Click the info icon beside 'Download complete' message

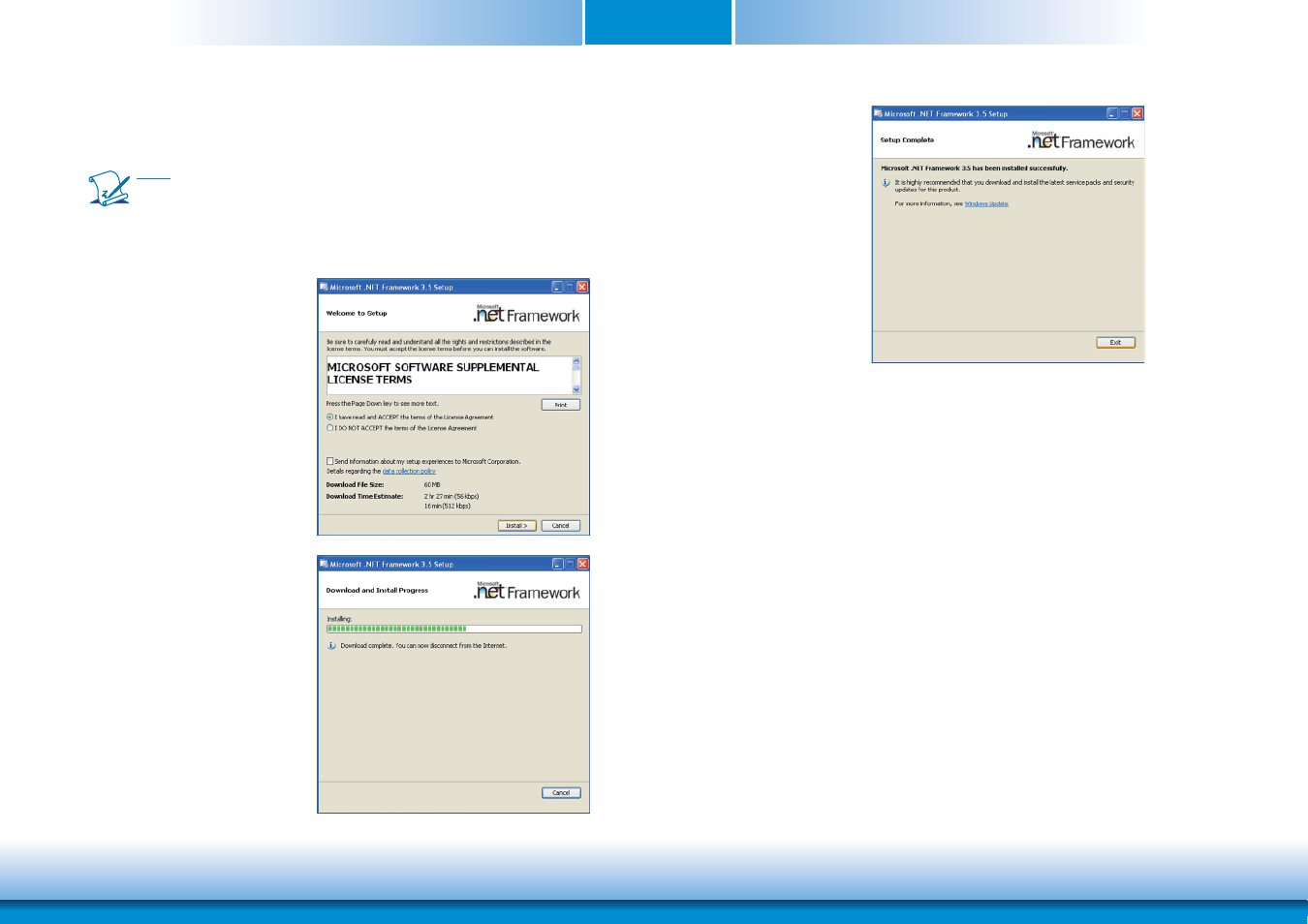331,646
